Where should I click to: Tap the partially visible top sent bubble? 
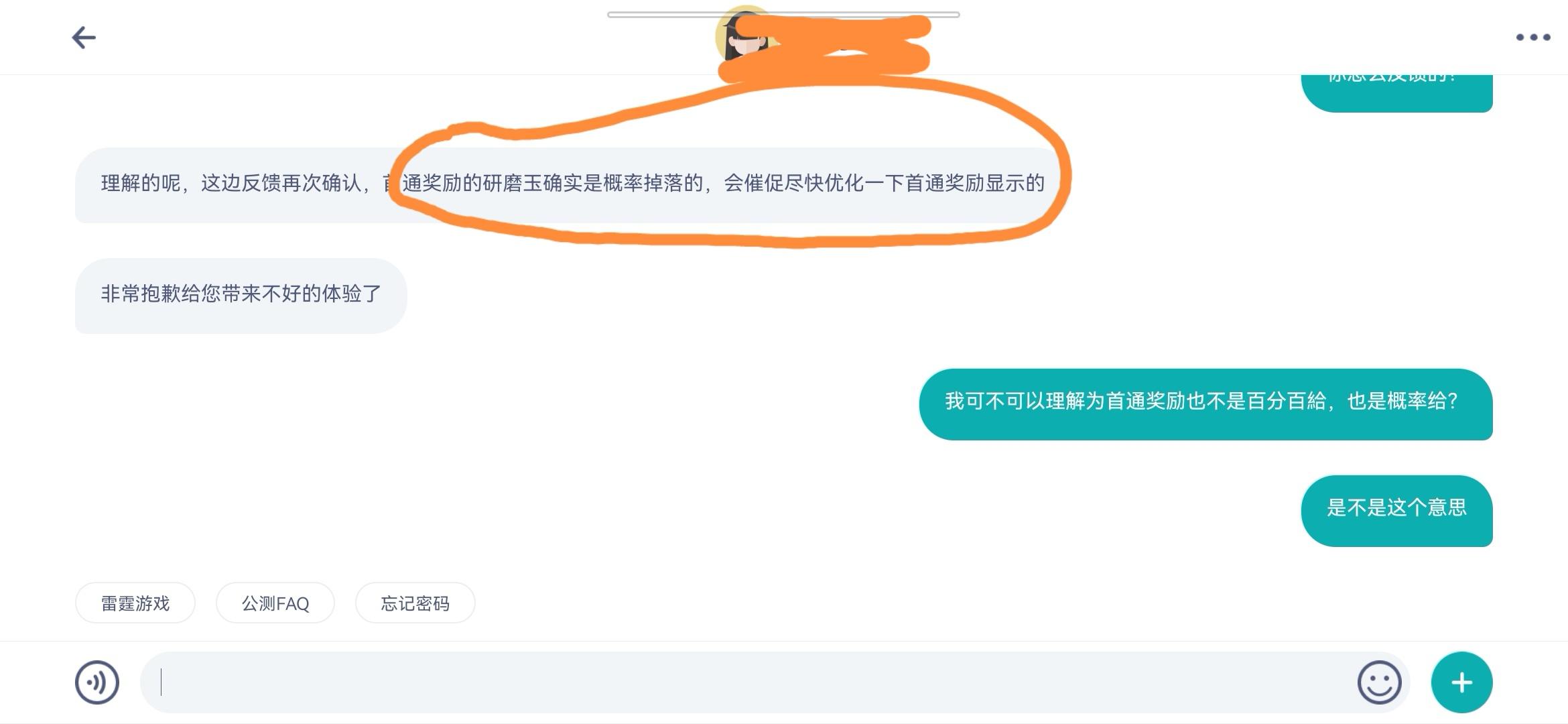click(x=1396, y=93)
